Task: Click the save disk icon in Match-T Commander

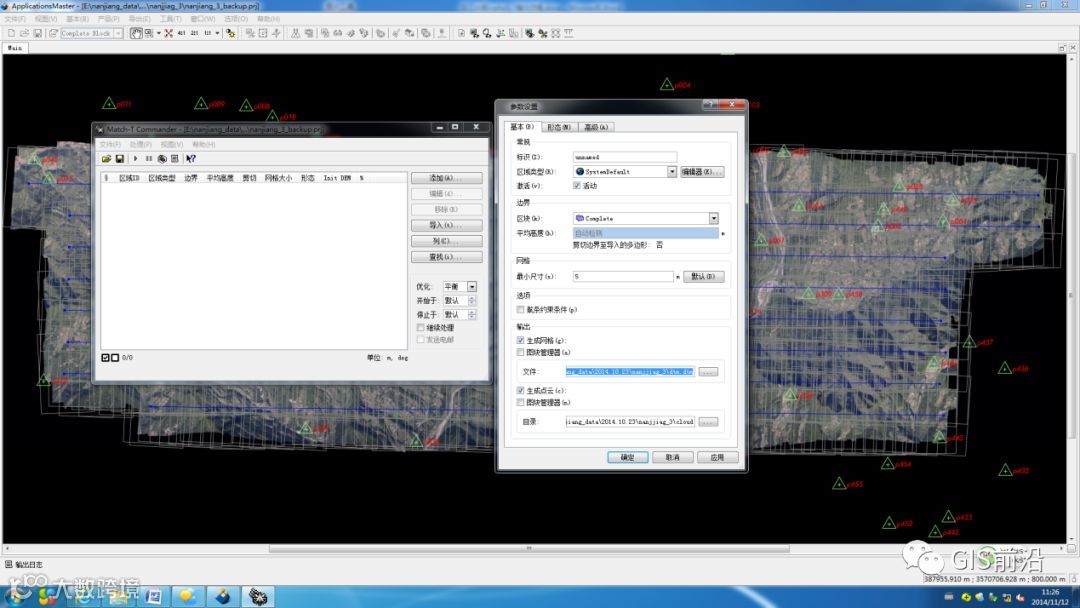Action: click(119, 158)
